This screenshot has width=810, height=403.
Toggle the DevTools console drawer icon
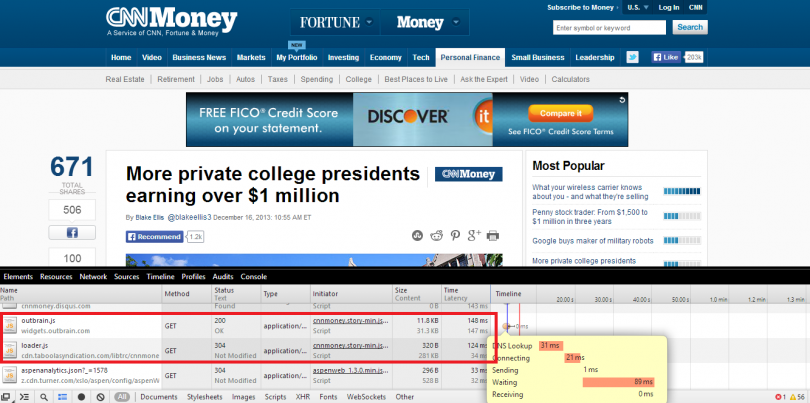[x=24, y=397]
